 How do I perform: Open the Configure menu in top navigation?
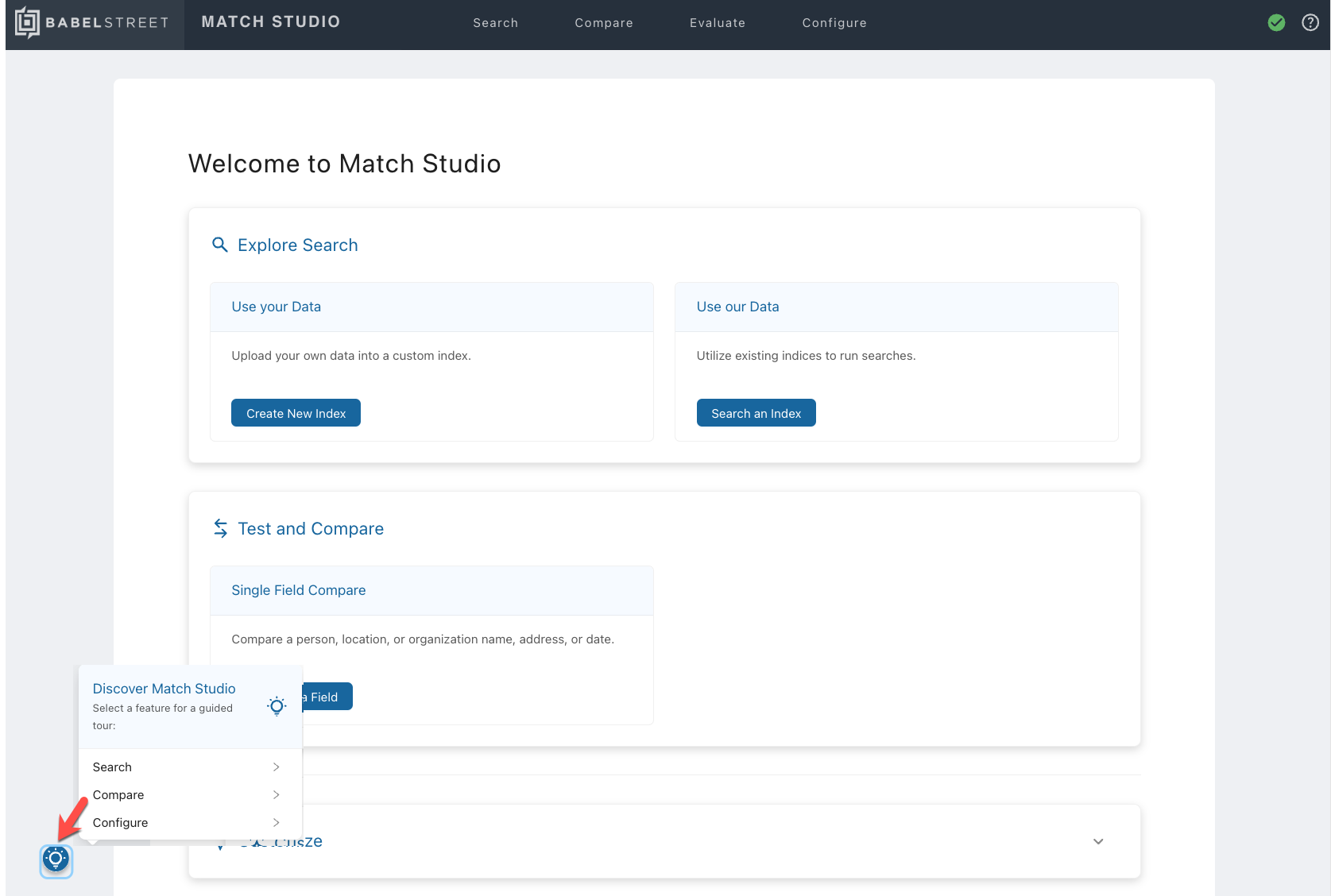tap(834, 23)
